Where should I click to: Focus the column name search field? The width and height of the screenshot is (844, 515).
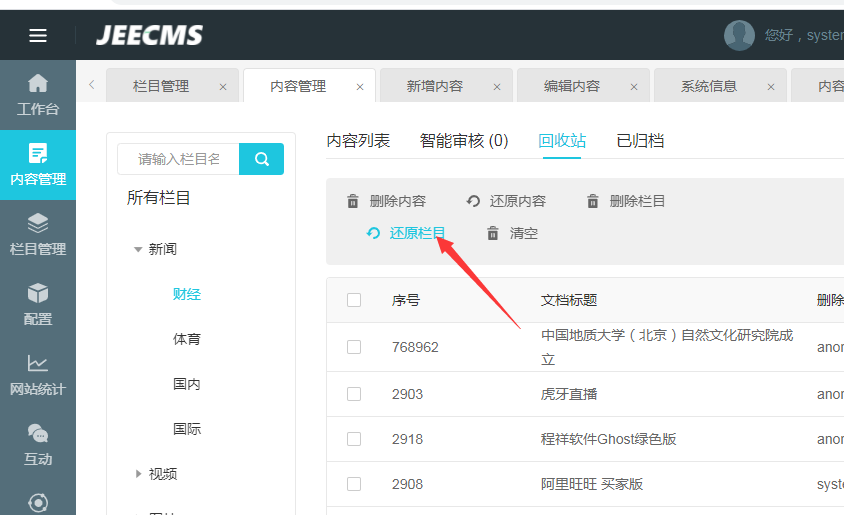[x=178, y=159]
